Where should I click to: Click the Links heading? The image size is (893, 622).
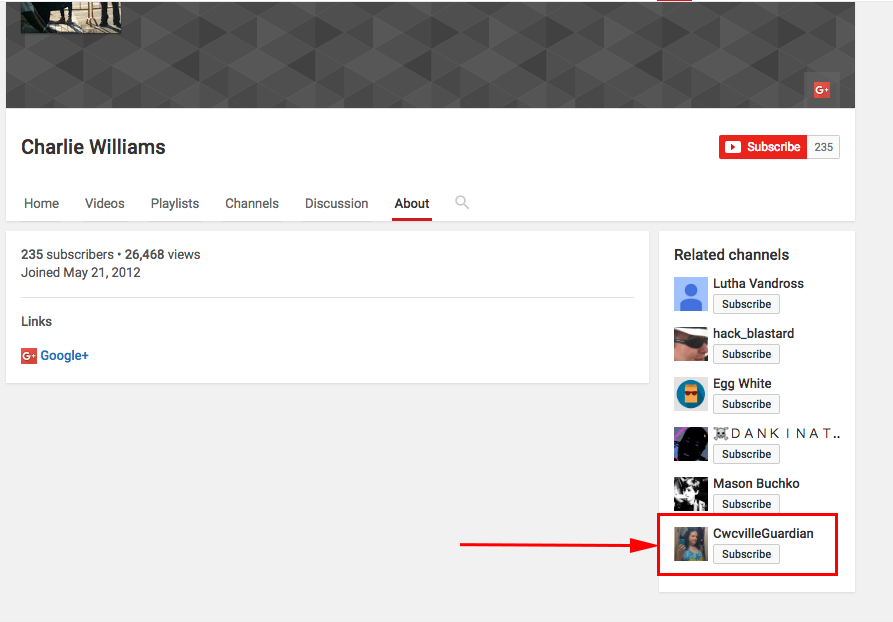coord(36,322)
